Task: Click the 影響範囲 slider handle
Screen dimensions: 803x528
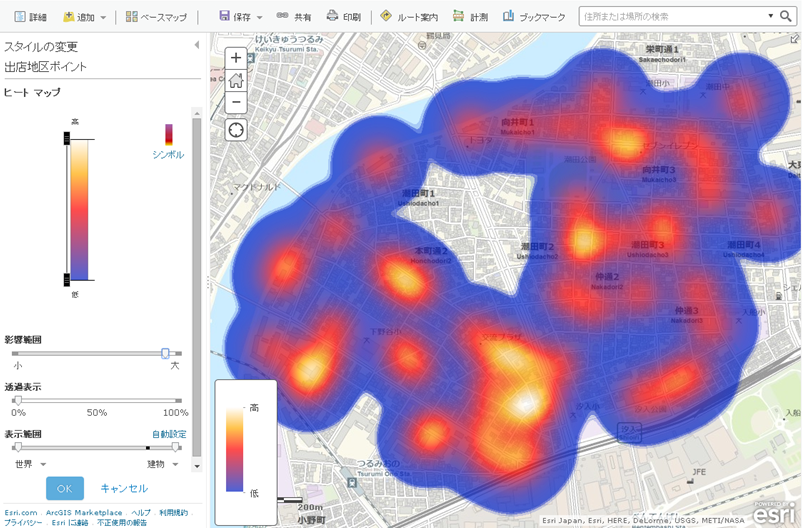Action: tap(166, 353)
